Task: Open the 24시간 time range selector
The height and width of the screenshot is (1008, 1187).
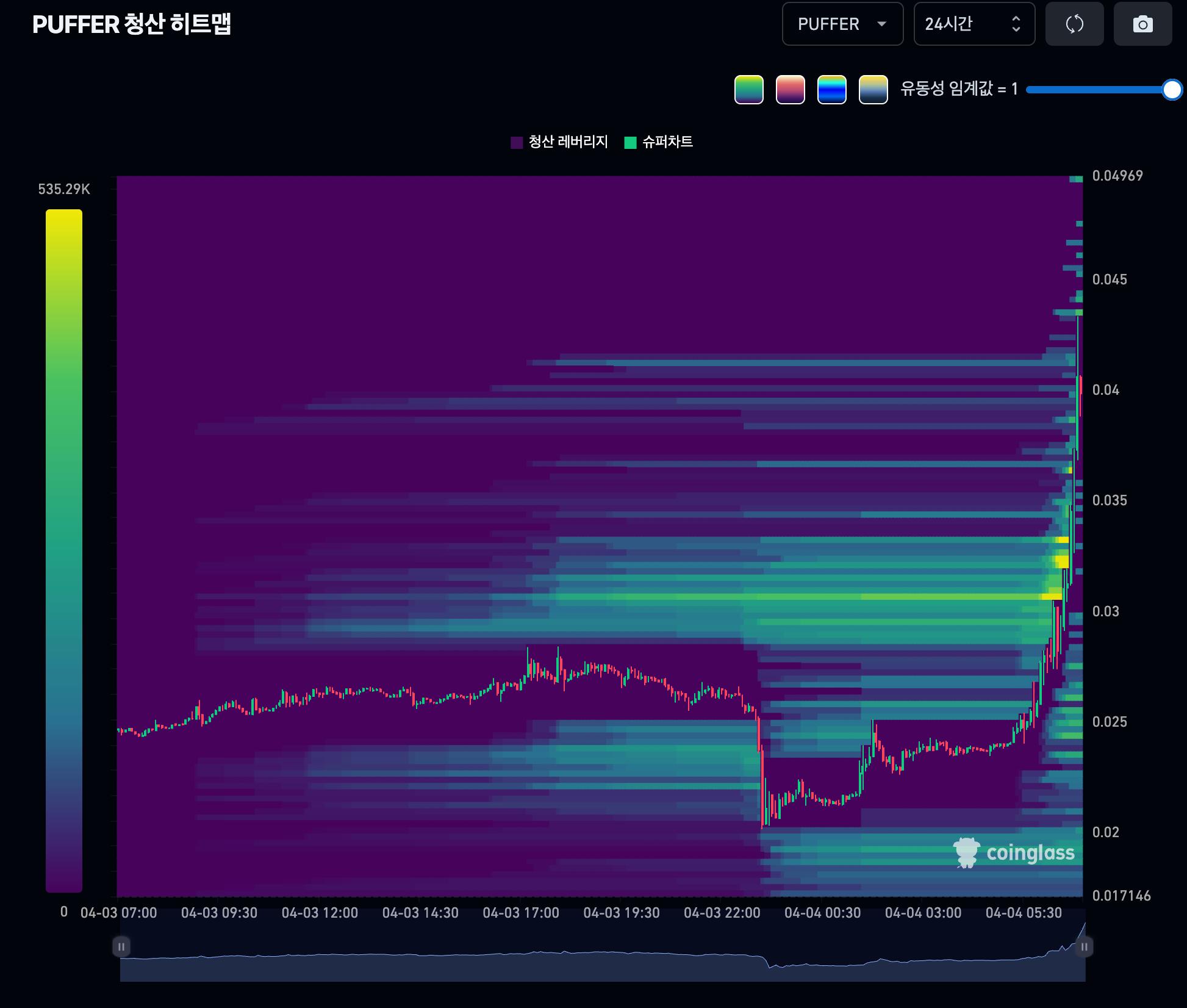Action: (974, 24)
